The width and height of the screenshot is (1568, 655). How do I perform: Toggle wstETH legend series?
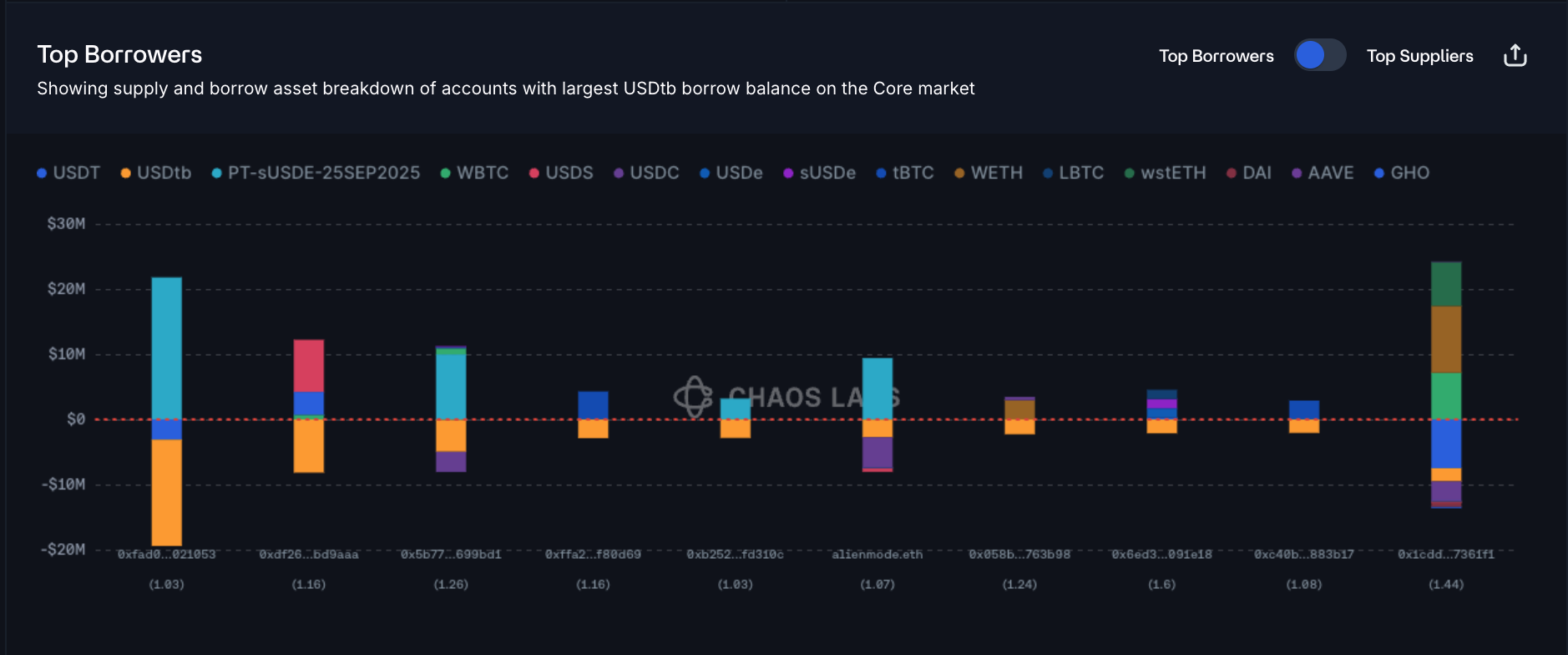click(x=1166, y=173)
